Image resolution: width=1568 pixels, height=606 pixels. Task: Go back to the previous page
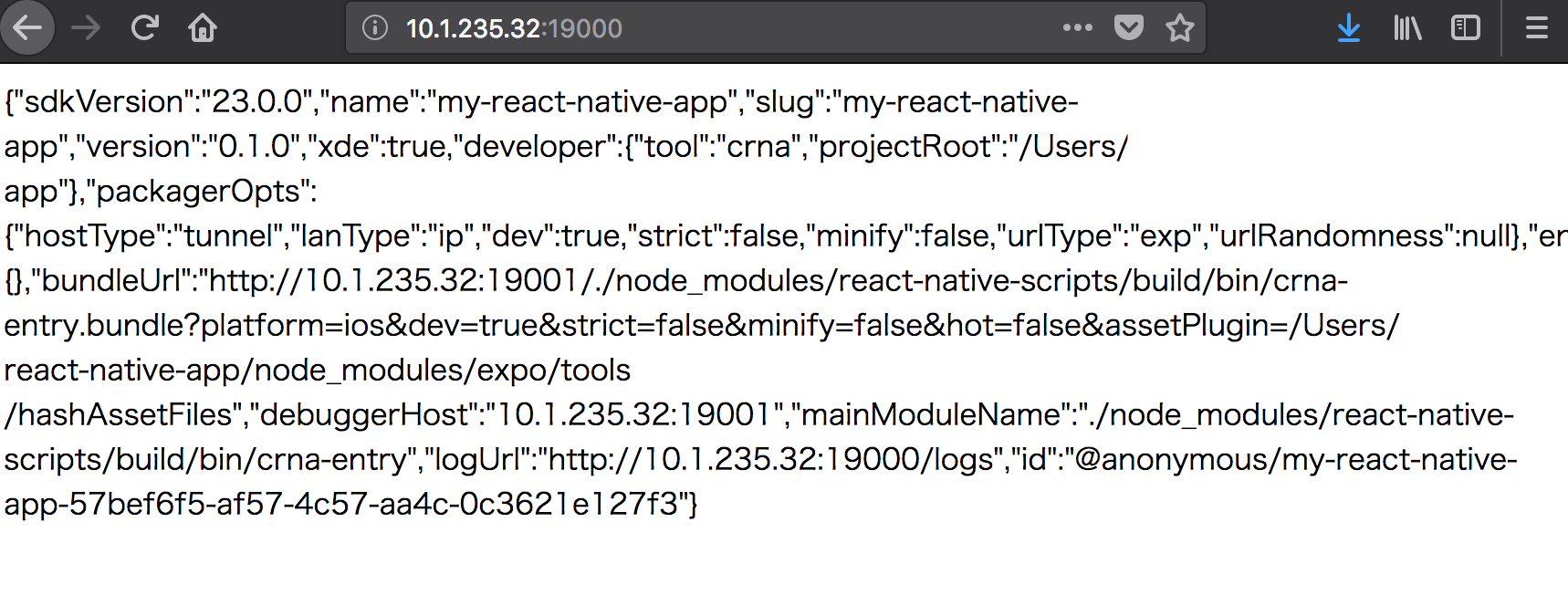(x=27, y=28)
